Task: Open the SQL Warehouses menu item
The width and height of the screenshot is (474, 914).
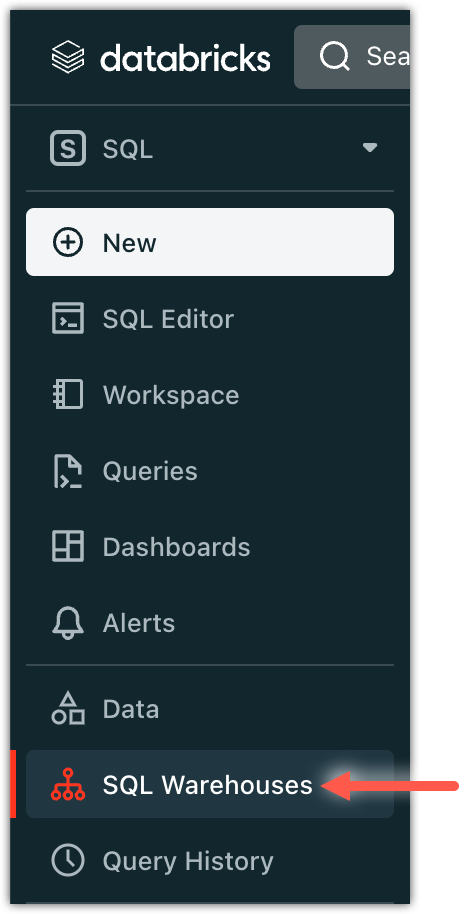Action: (x=210, y=784)
